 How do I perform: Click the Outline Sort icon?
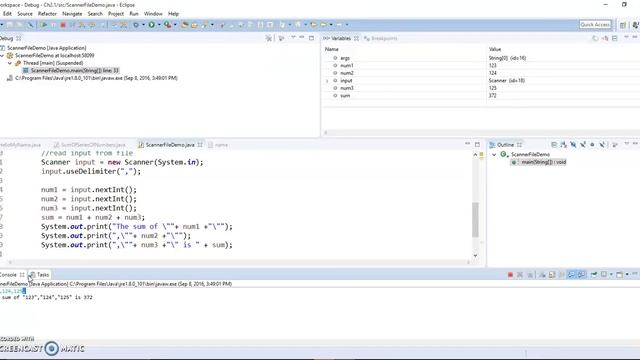[x=564, y=144]
